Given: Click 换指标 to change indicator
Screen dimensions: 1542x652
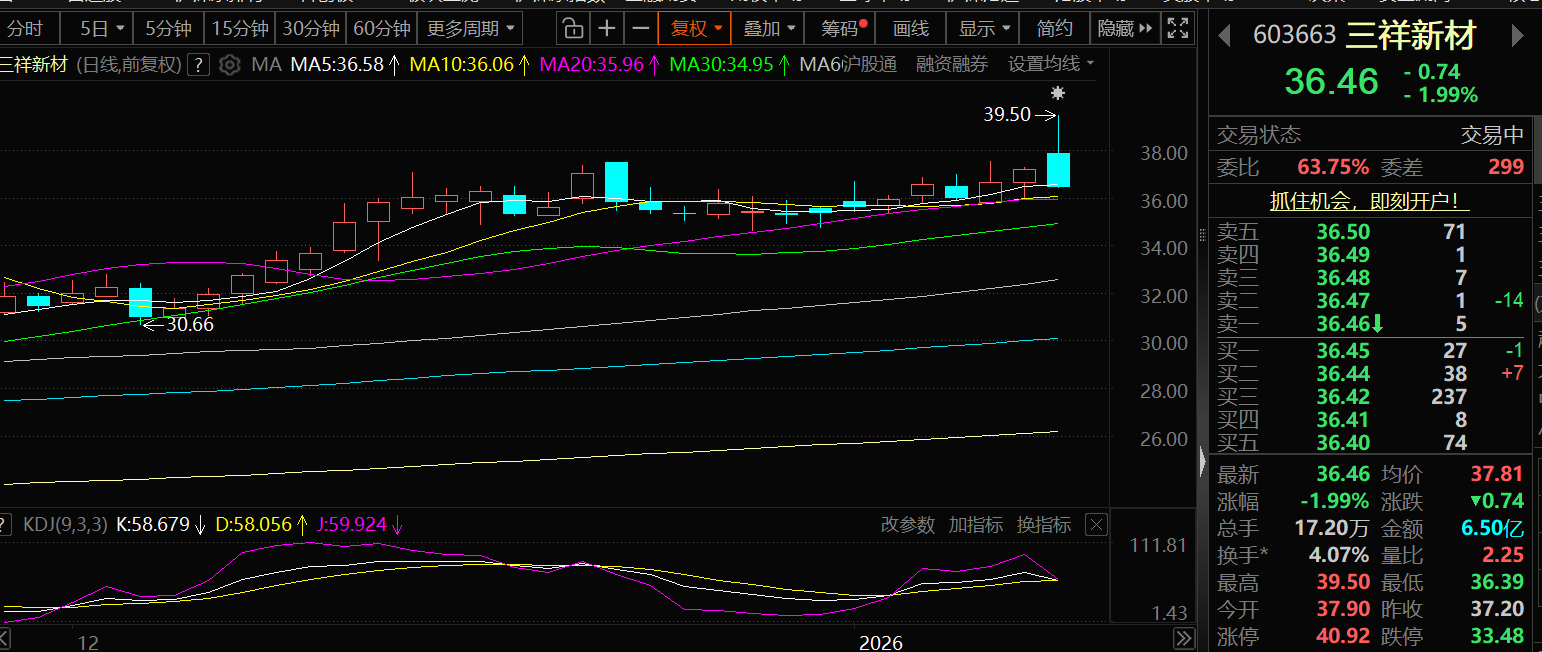Looking at the screenshot, I should (x=1043, y=525).
